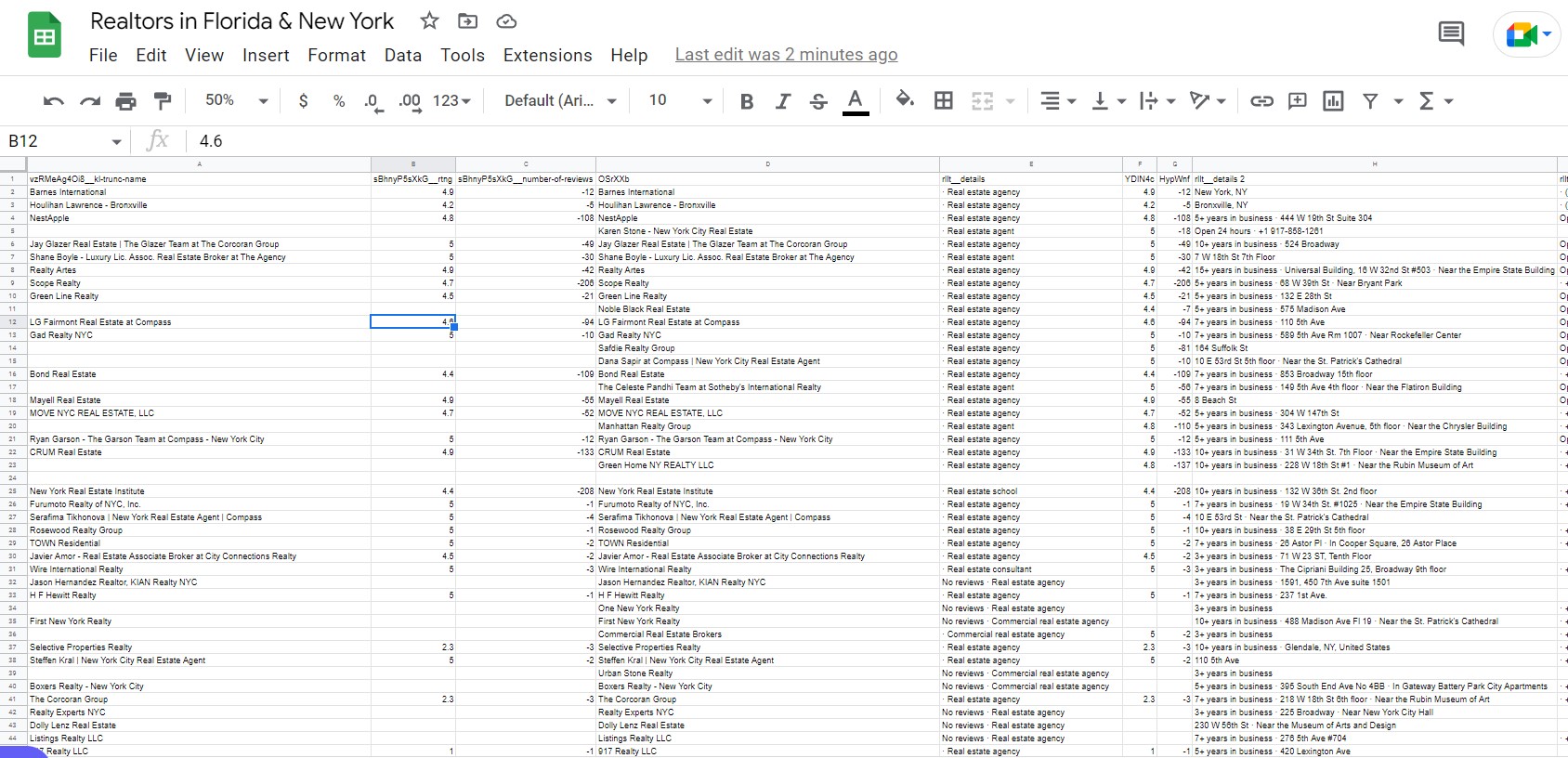Insert a link with chain icon
The width and height of the screenshot is (1568, 758).
coord(1261,100)
